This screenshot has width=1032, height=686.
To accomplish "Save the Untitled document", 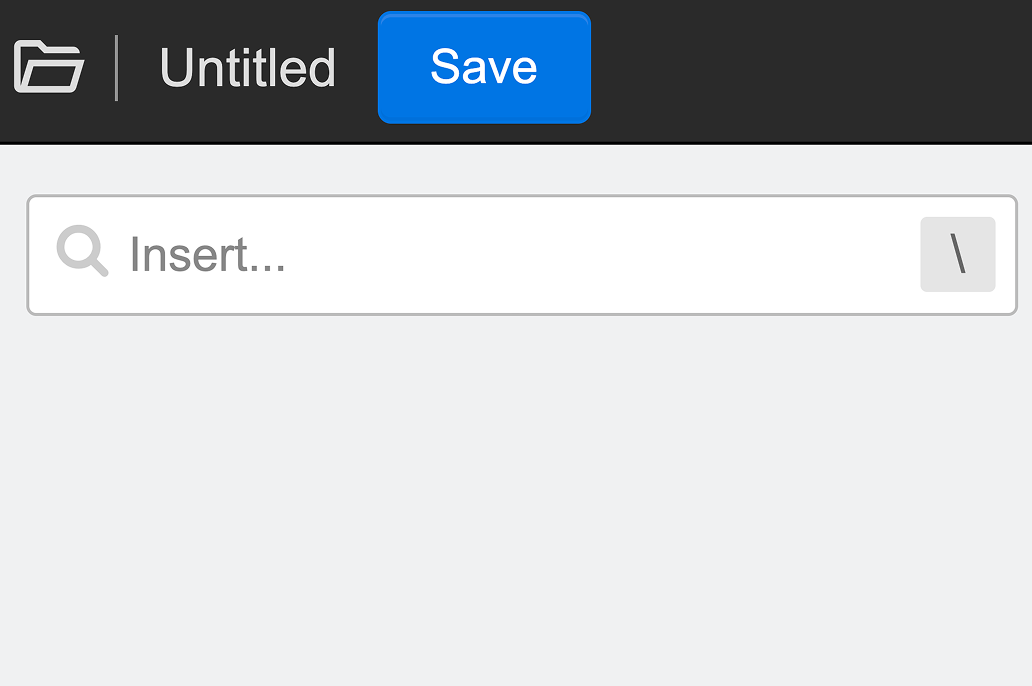I will click(484, 67).
